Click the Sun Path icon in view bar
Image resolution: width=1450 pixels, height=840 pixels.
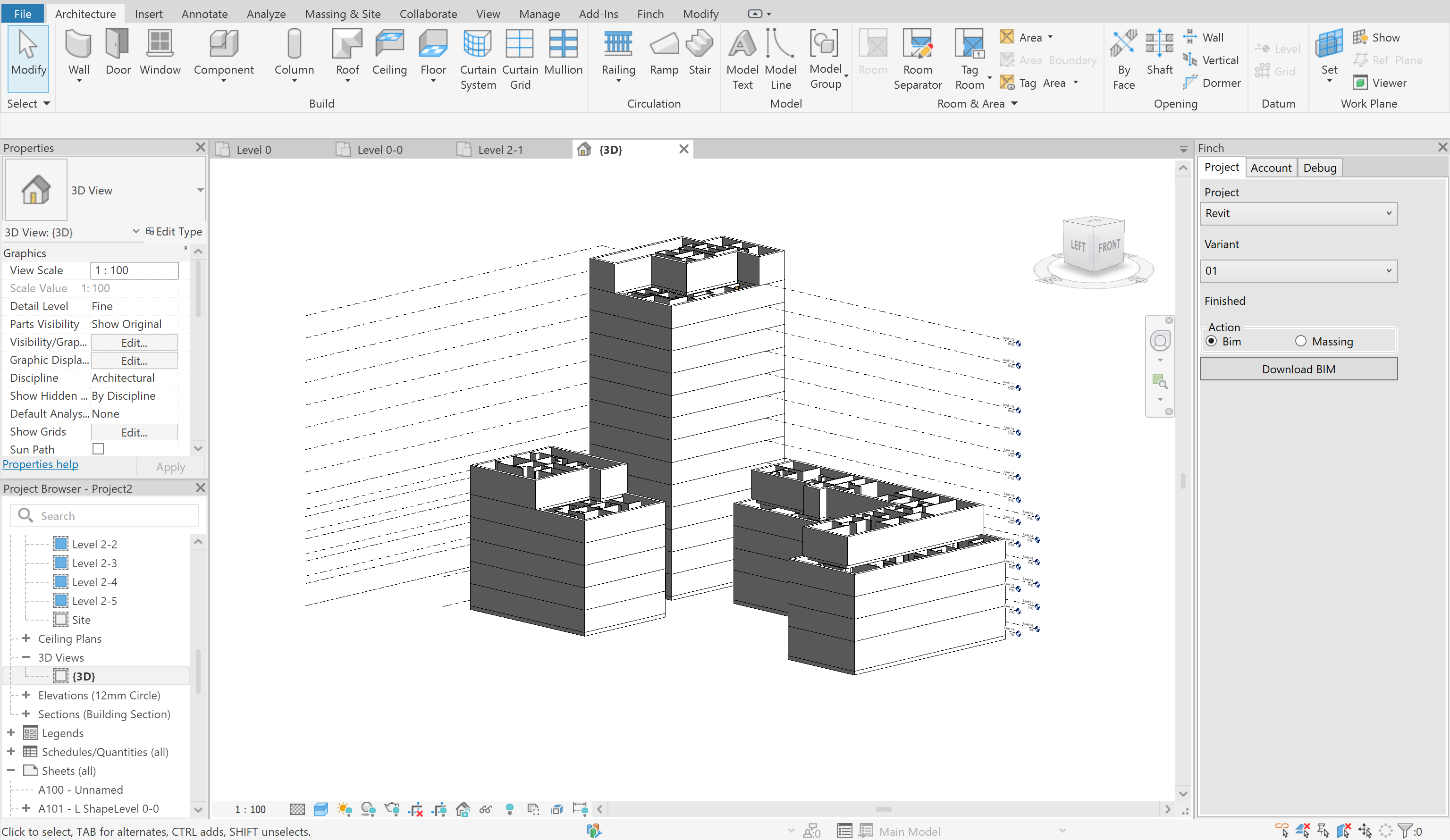[x=344, y=809]
